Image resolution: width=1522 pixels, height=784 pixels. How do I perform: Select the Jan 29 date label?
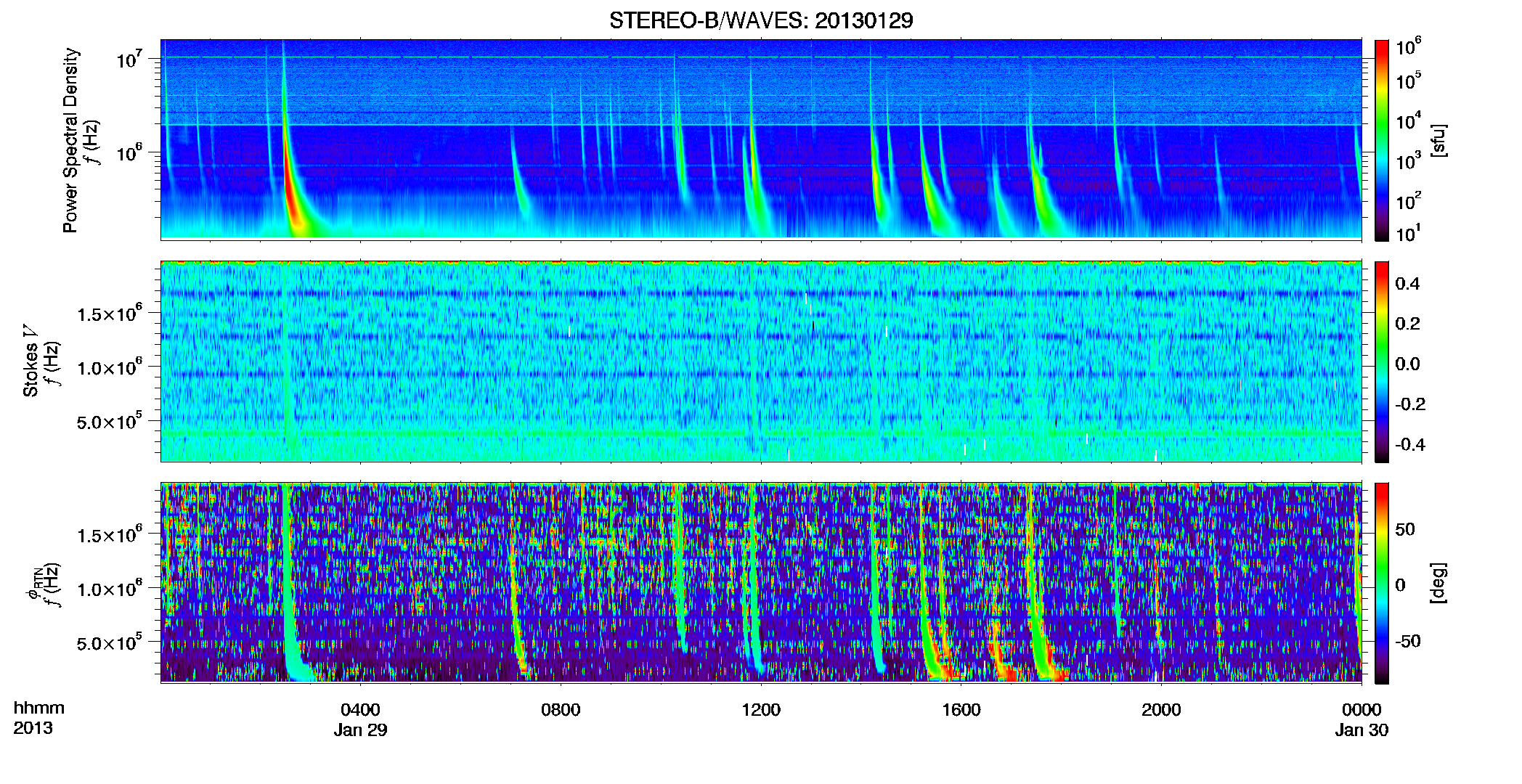(x=360, y=730)
